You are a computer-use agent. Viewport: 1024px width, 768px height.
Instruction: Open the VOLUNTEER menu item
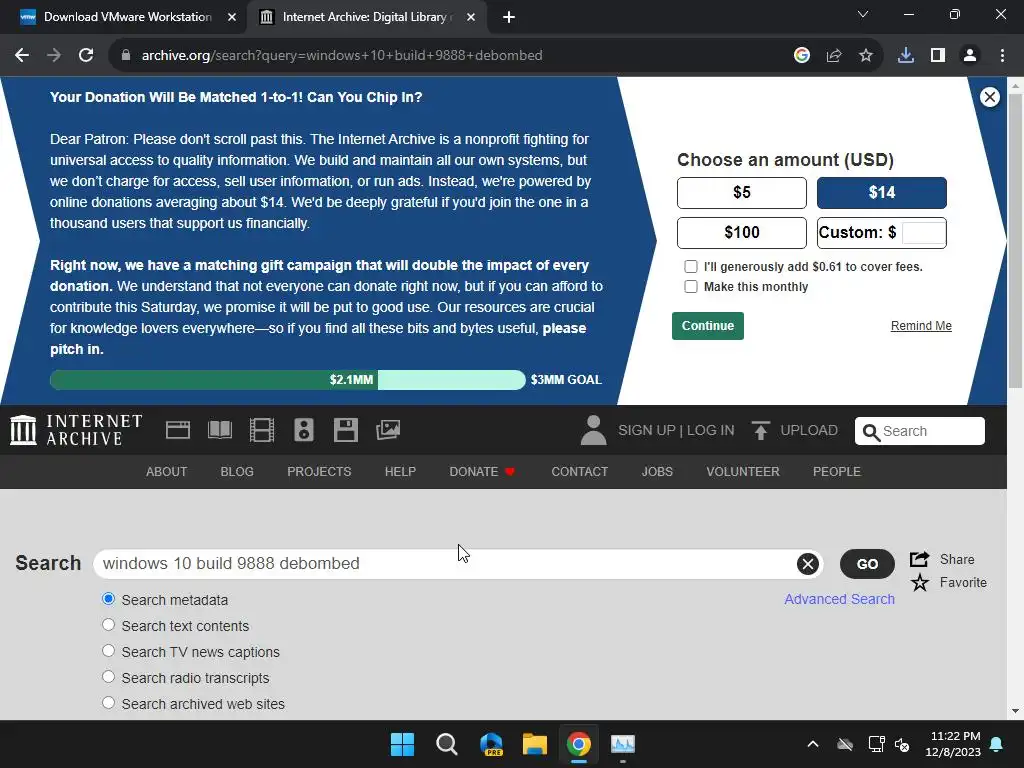(x=743, y=472)
